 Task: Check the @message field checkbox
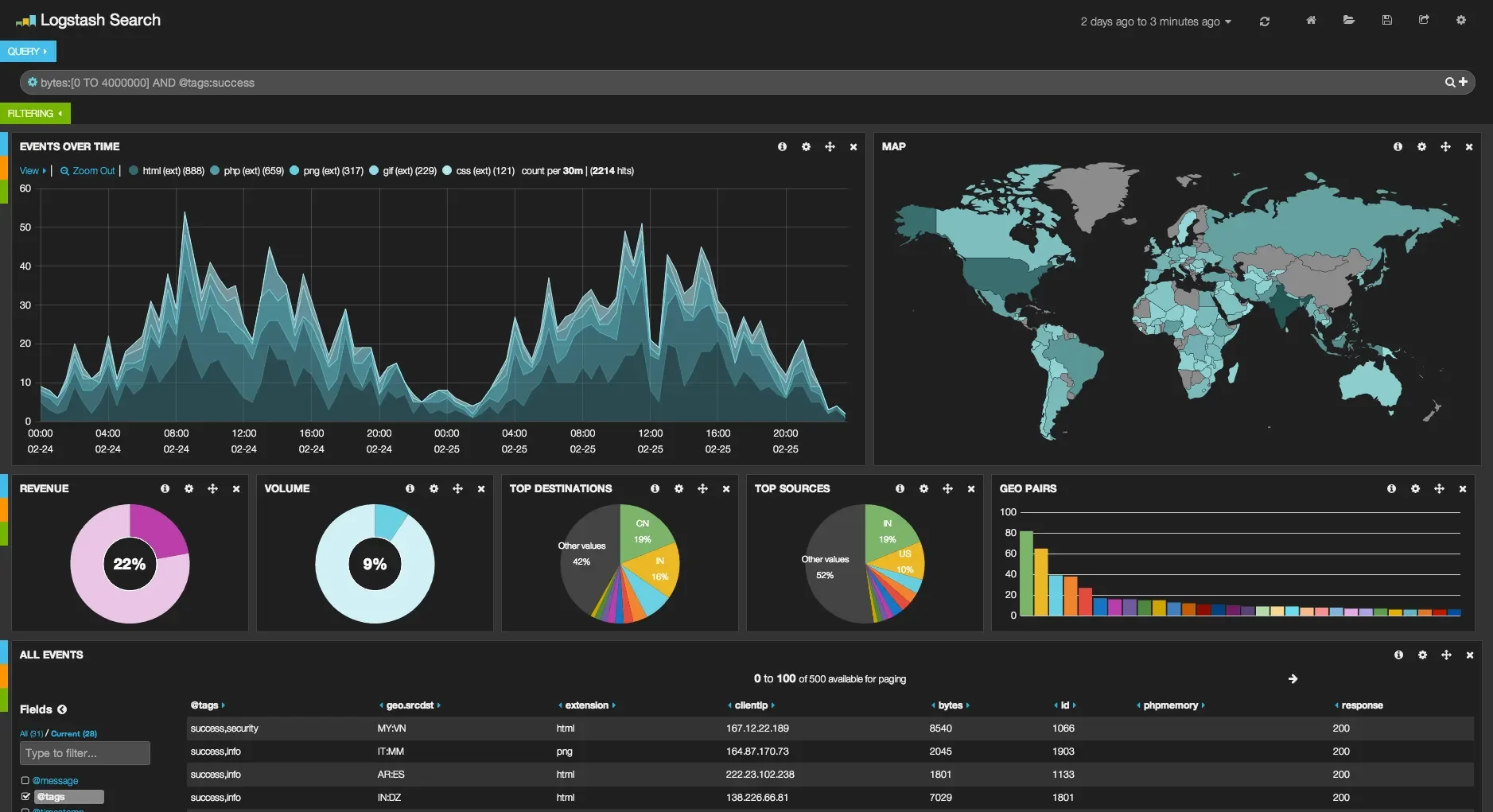click(x=25, y=780)
